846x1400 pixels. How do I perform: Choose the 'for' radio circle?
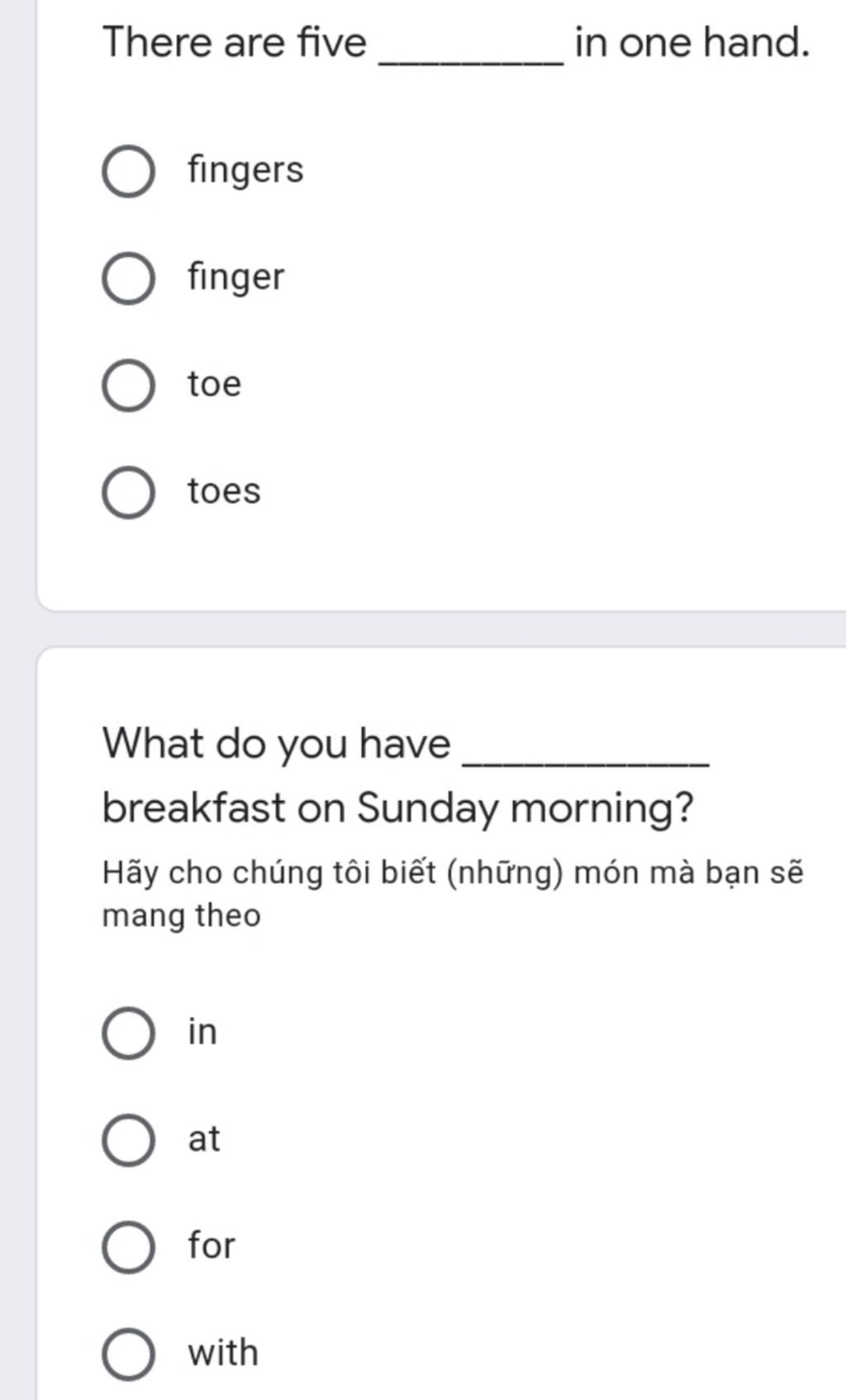point(128,1246)
